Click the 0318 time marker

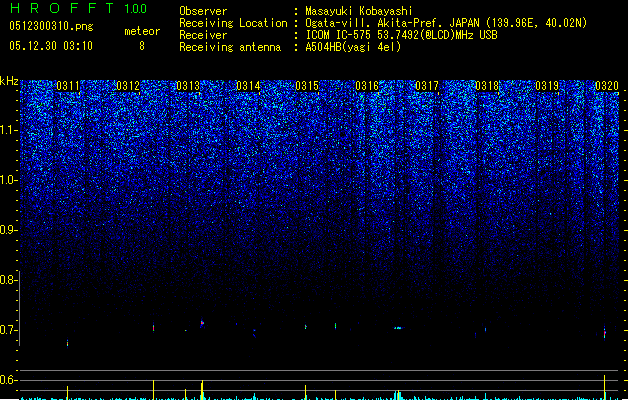coord(487,86)
